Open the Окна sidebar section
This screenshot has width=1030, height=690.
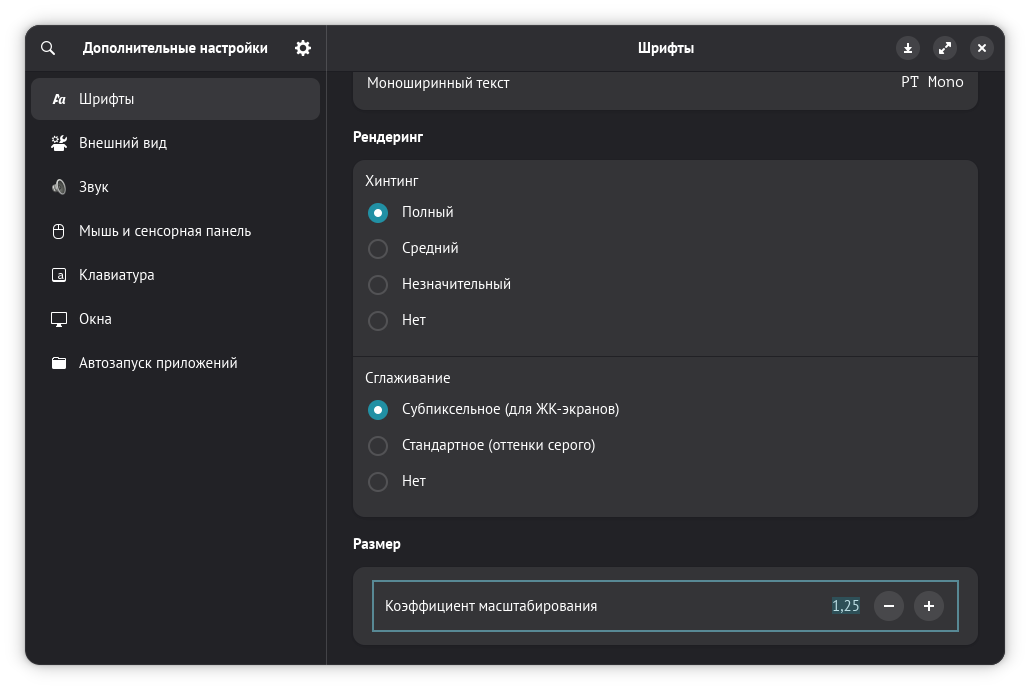[x=95, y=319]
